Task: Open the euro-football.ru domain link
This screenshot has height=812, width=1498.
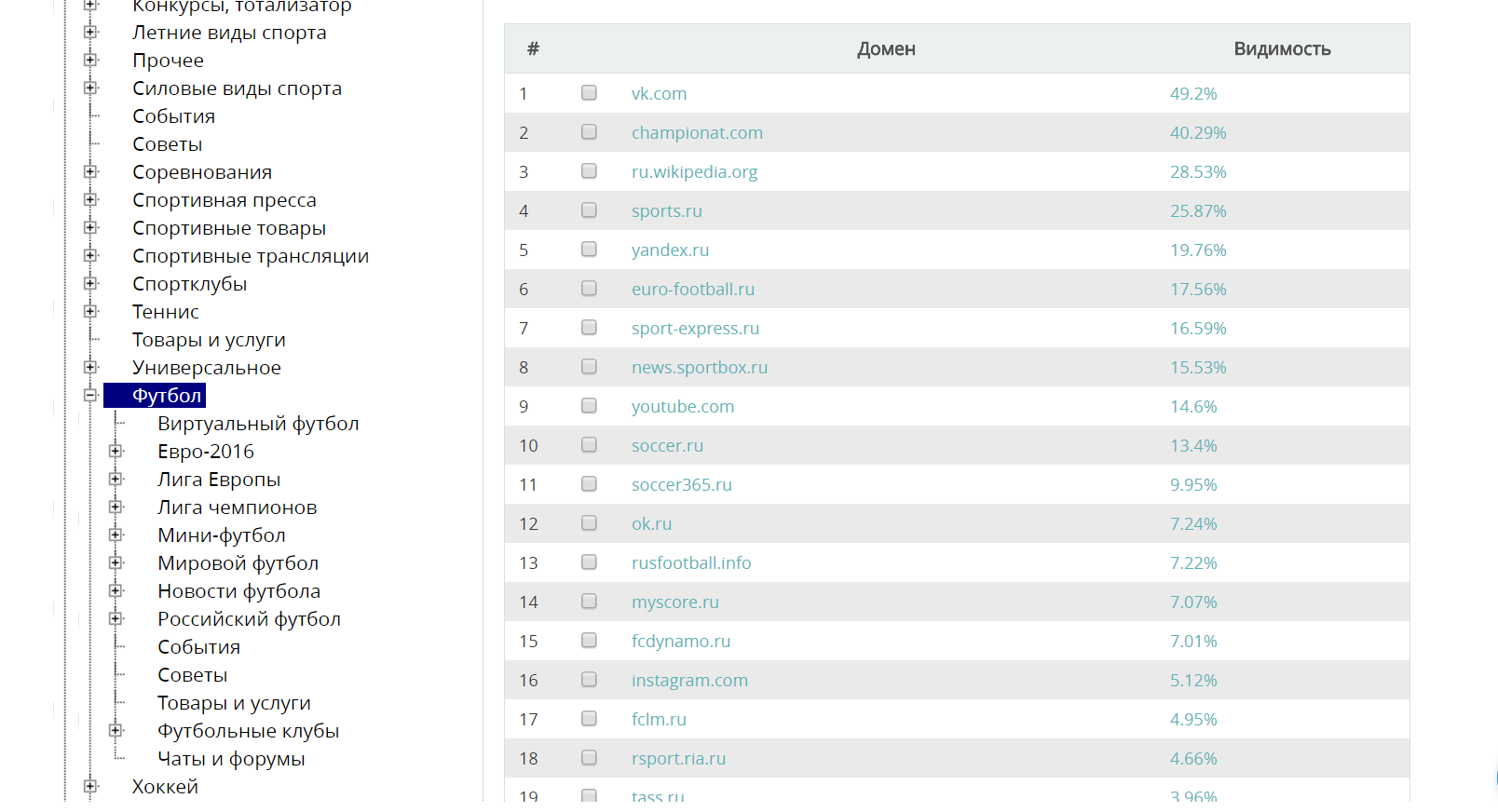Action: (x=693, y=289)
